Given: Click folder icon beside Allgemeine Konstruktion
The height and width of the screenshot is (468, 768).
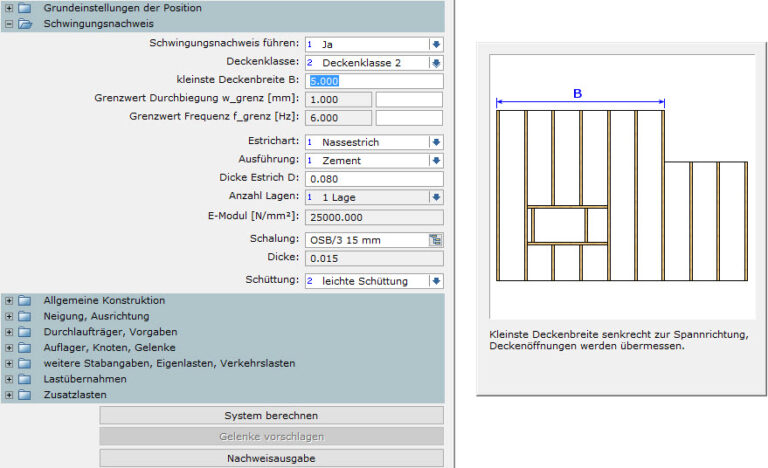Looking at the screenshot, I should (x=25, y=300).
